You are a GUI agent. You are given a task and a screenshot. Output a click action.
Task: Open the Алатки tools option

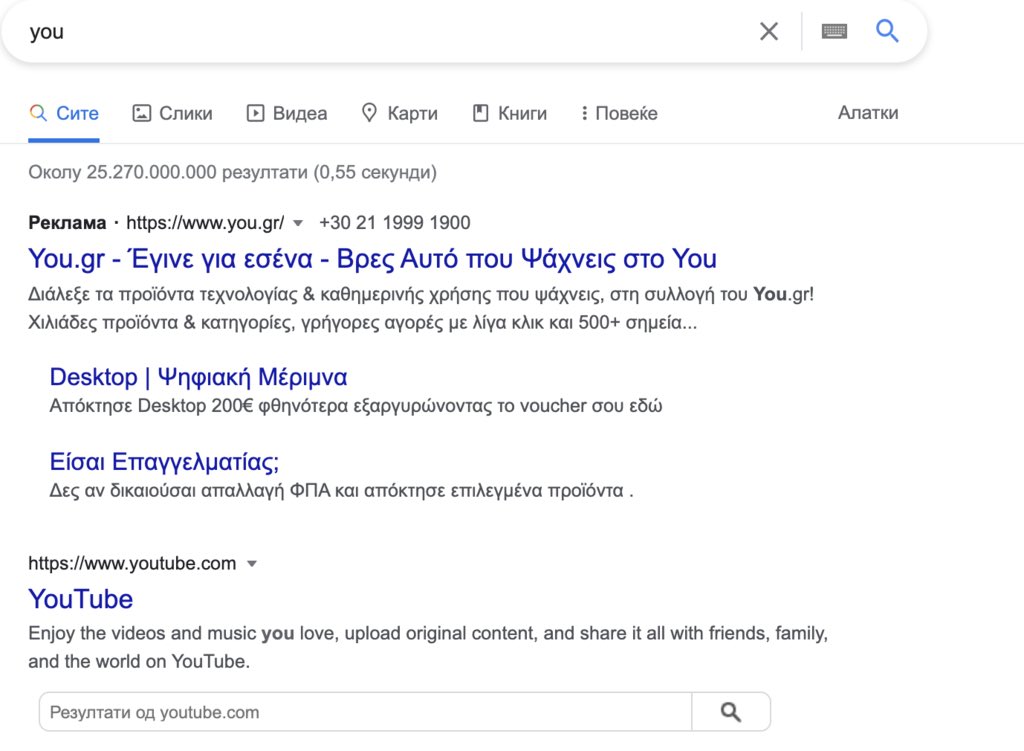click(868, 113)
